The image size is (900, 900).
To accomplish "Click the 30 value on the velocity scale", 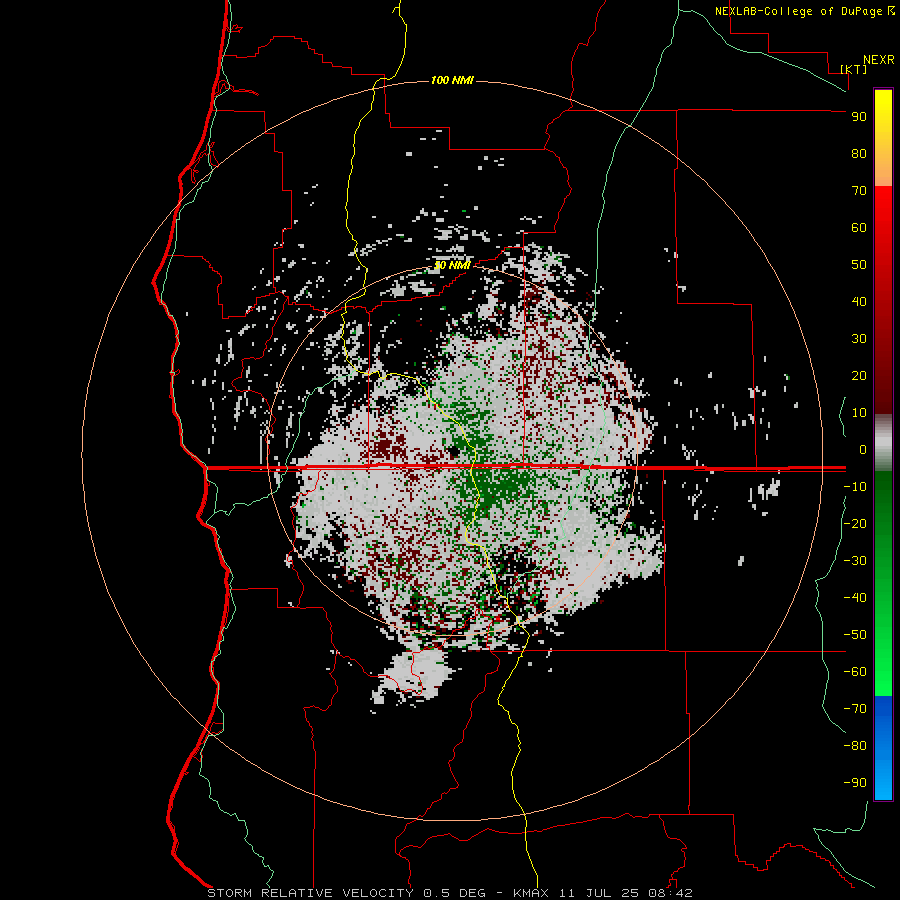I will [x=859, y=339].
